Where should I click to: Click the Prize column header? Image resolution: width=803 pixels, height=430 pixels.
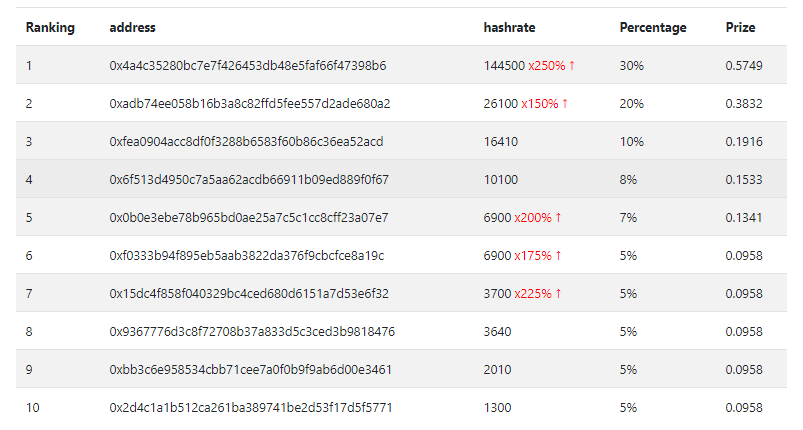[740, 28]
